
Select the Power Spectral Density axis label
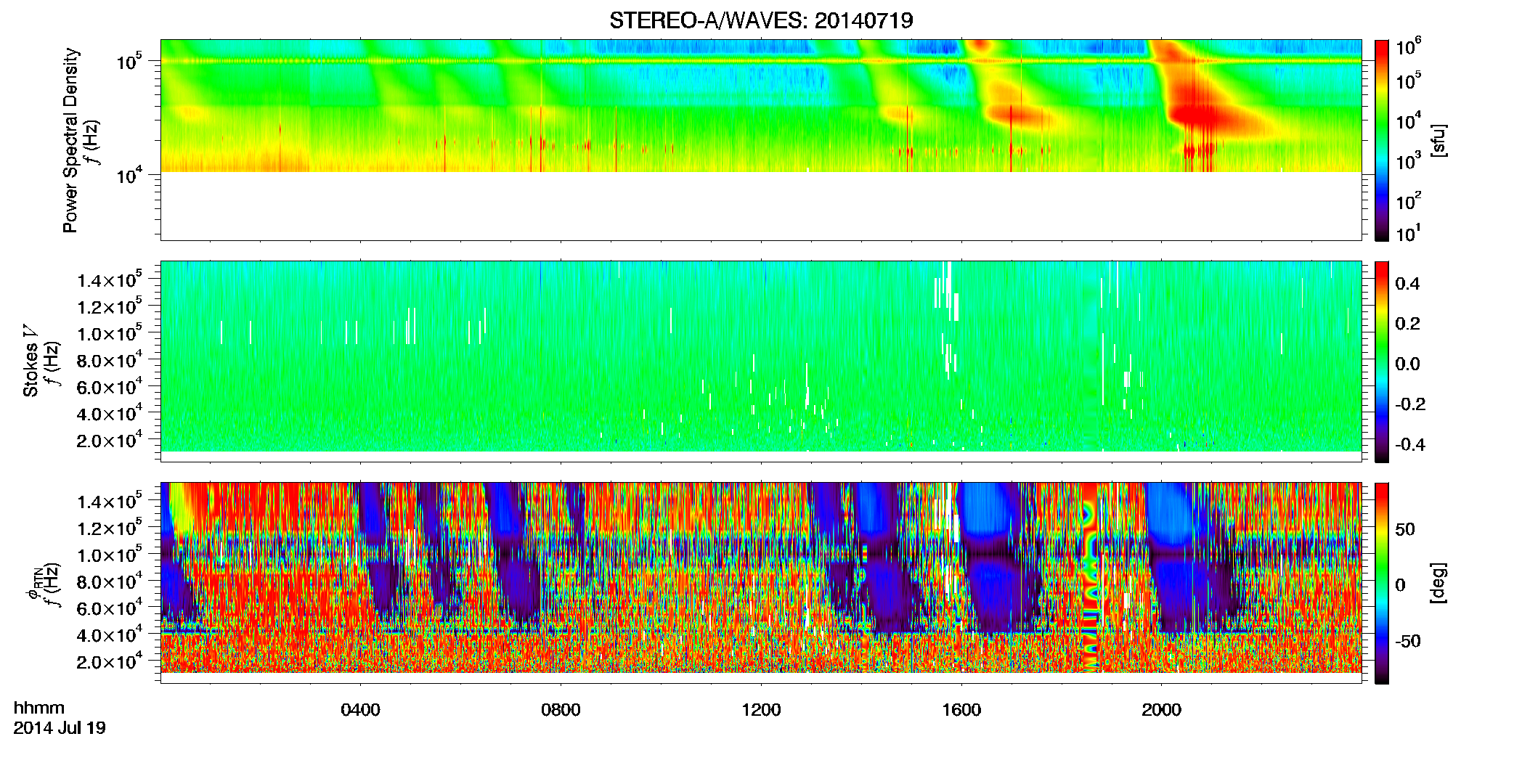(x=70, y=140)
